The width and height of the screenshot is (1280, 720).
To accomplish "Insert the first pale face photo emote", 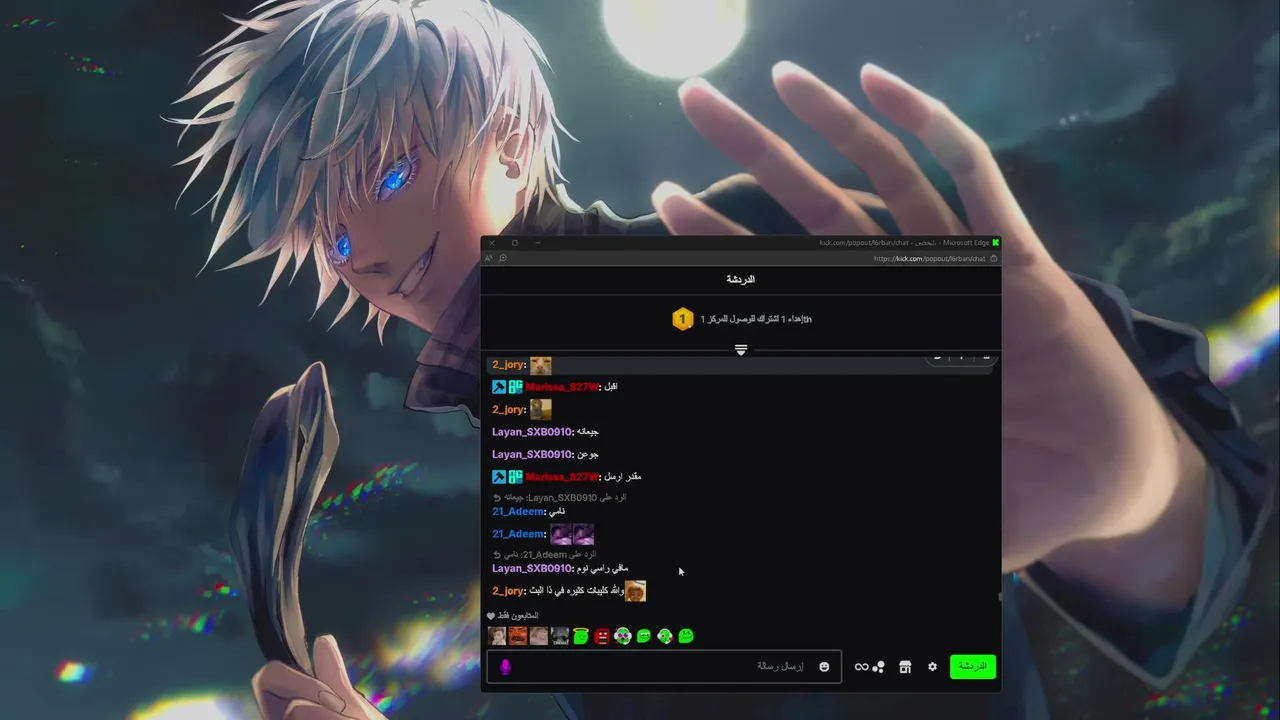I will [x=497, y=636].
